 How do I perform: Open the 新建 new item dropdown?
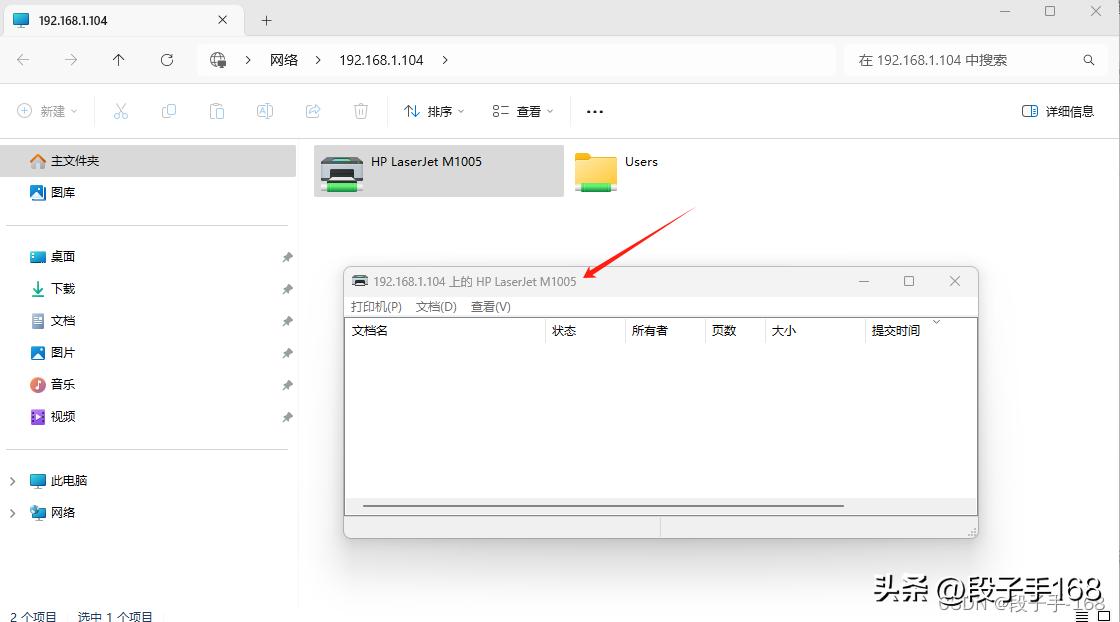click(46, 111)
